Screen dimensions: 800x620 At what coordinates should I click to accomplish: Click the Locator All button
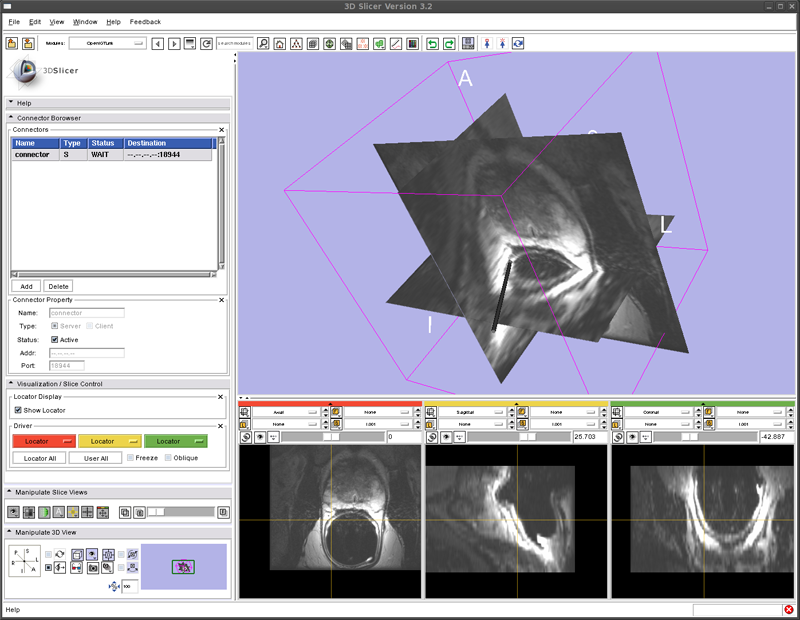tap(40, 458)
